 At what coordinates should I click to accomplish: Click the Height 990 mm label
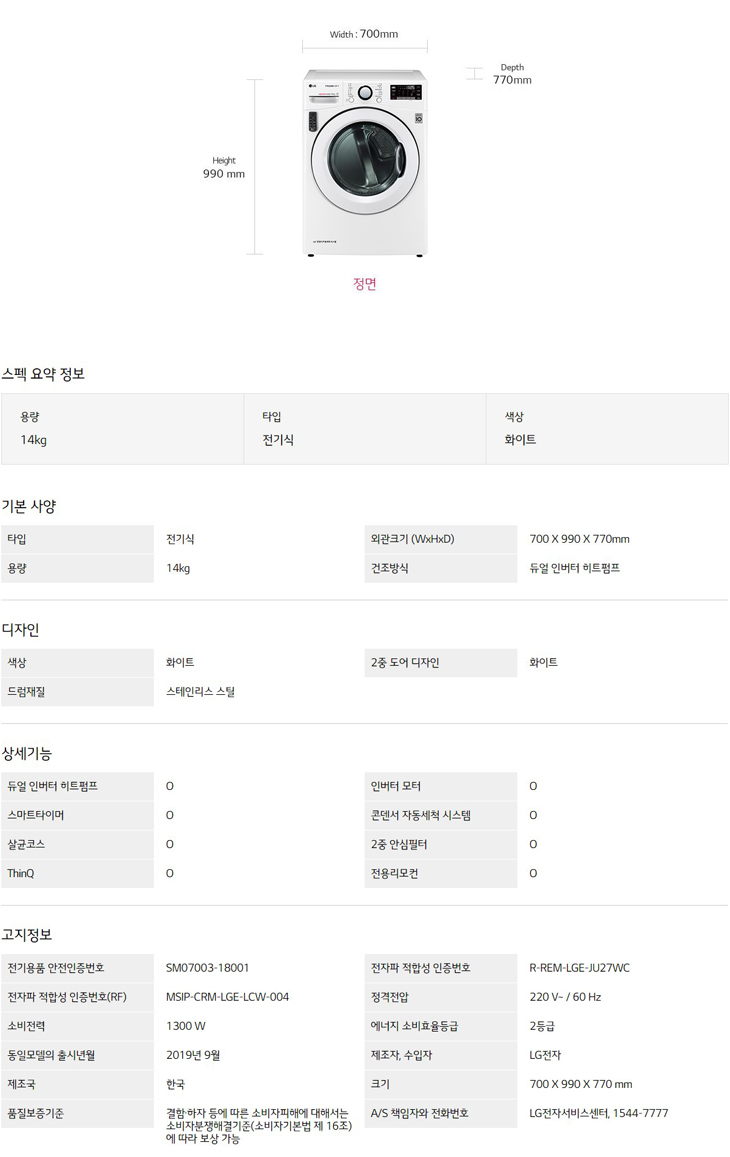224,167
